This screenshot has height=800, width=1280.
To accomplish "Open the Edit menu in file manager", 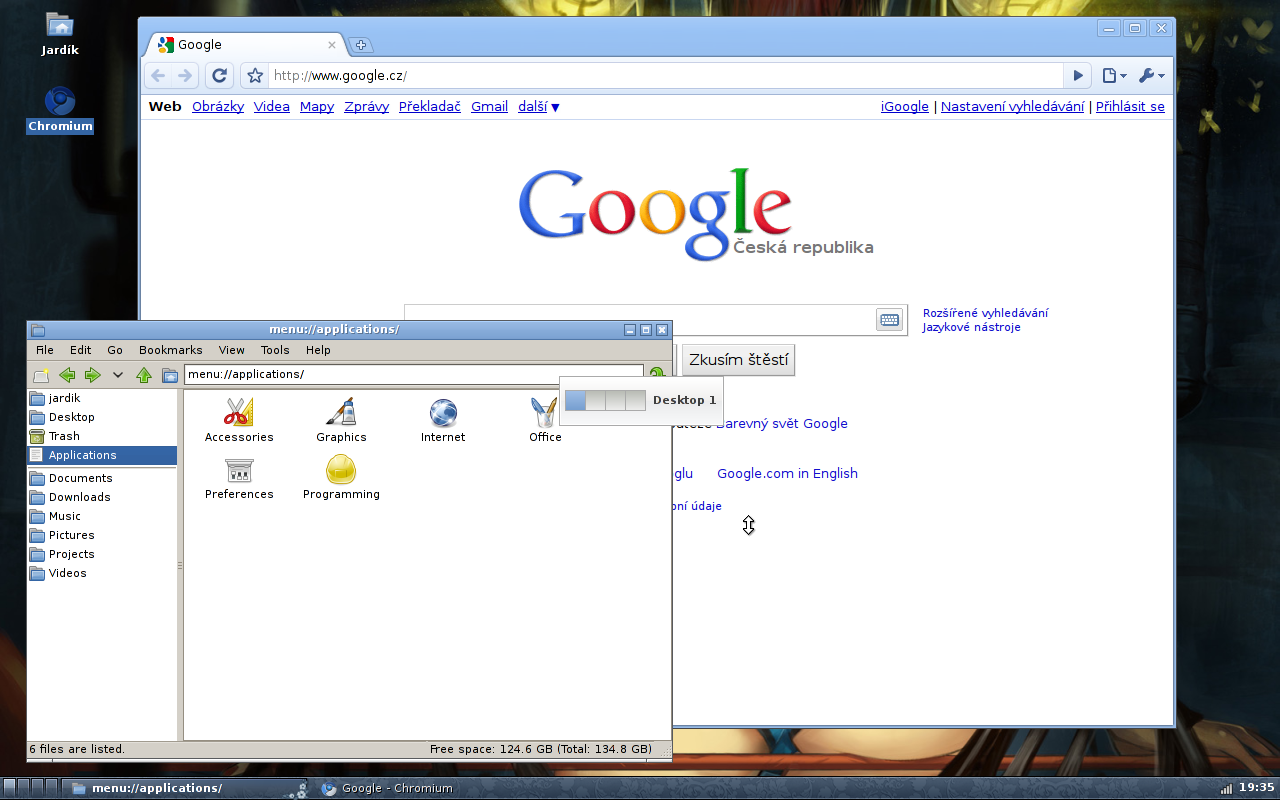I will click(x=81, y=350).
